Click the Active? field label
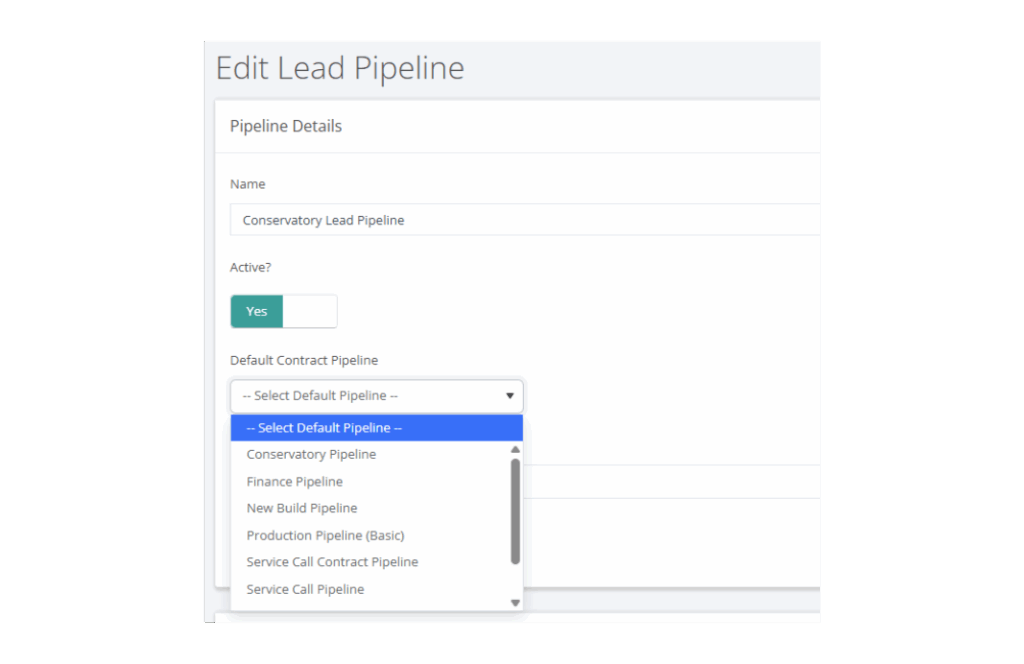 click(x=250, y=268)
